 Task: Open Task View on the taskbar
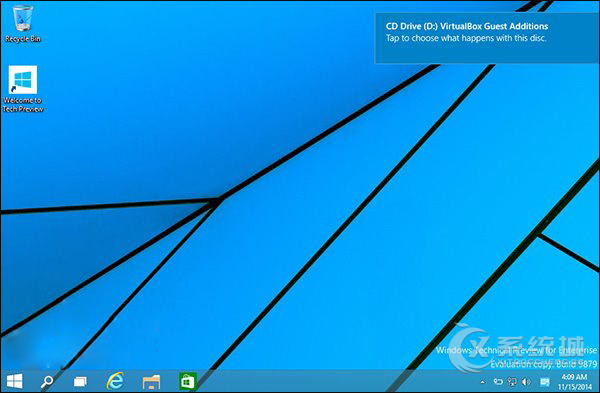coord(80,381)
